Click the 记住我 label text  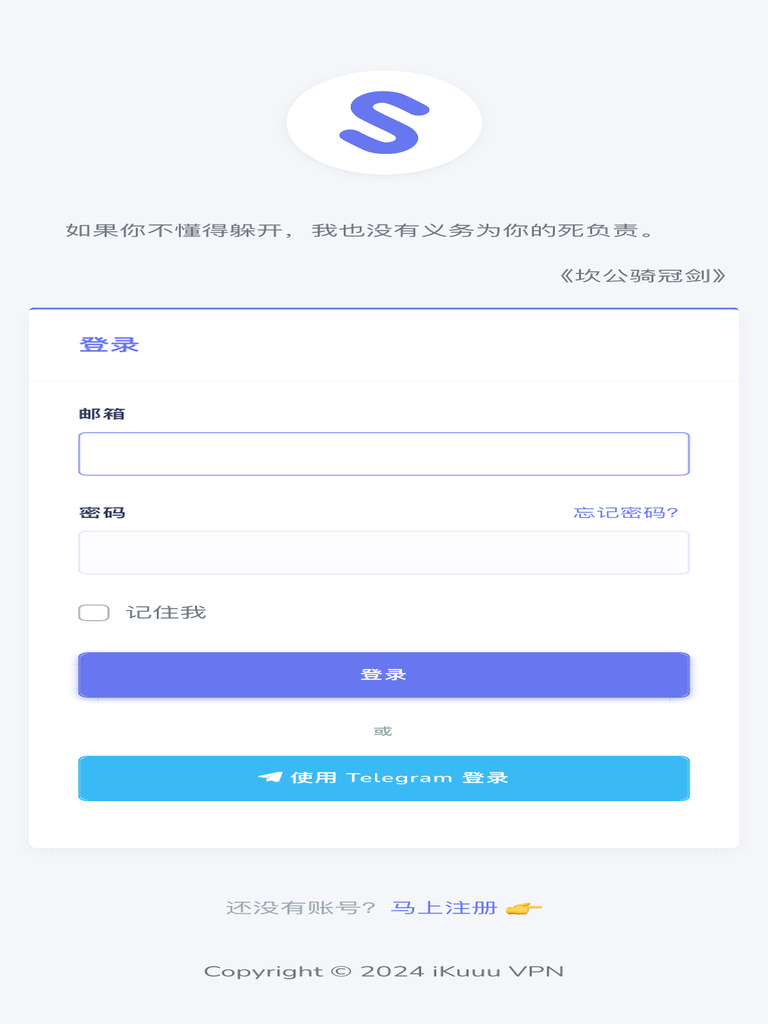[166, 612]
